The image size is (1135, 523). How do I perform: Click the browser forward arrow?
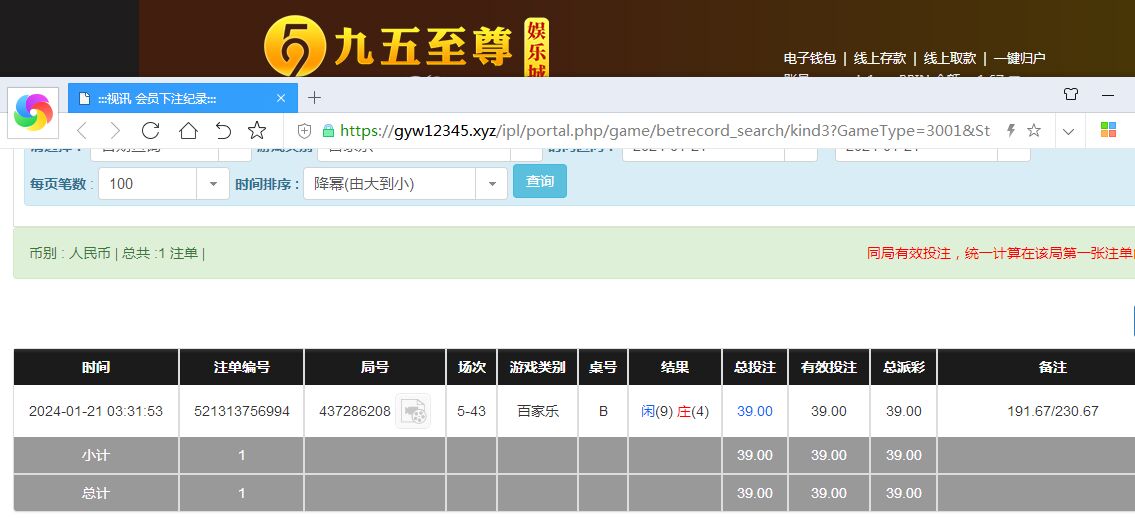coord(115,130)
